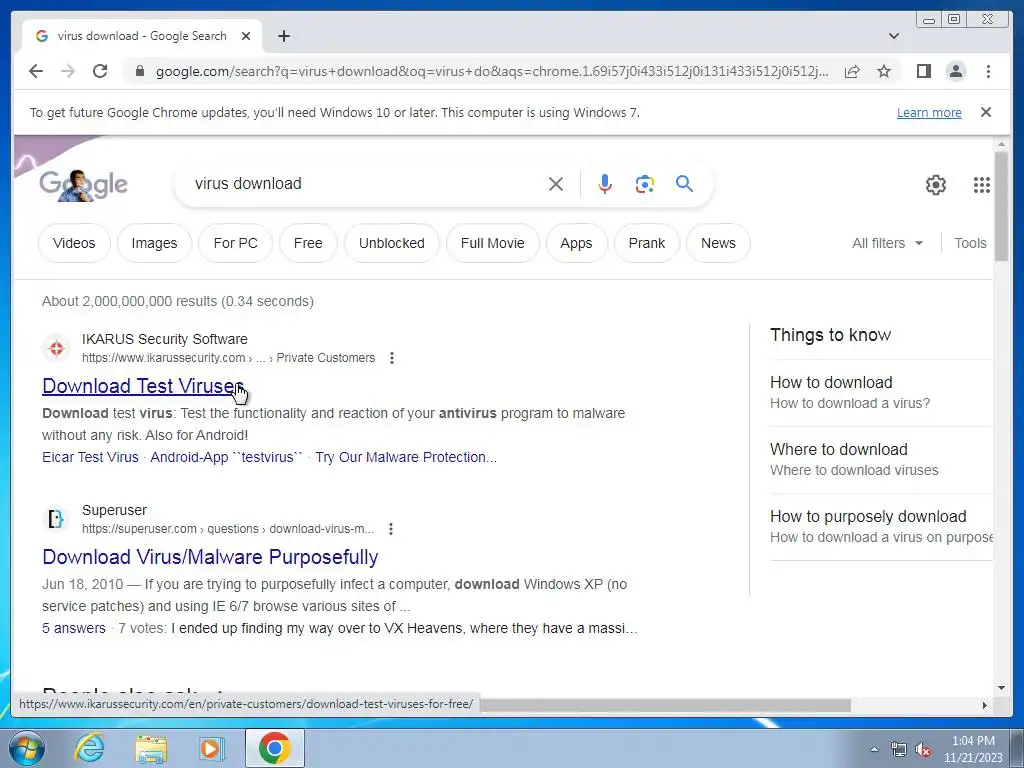Search by image using the Lens icon
This screenshot has height=768, width=1024.
(645, 184)
